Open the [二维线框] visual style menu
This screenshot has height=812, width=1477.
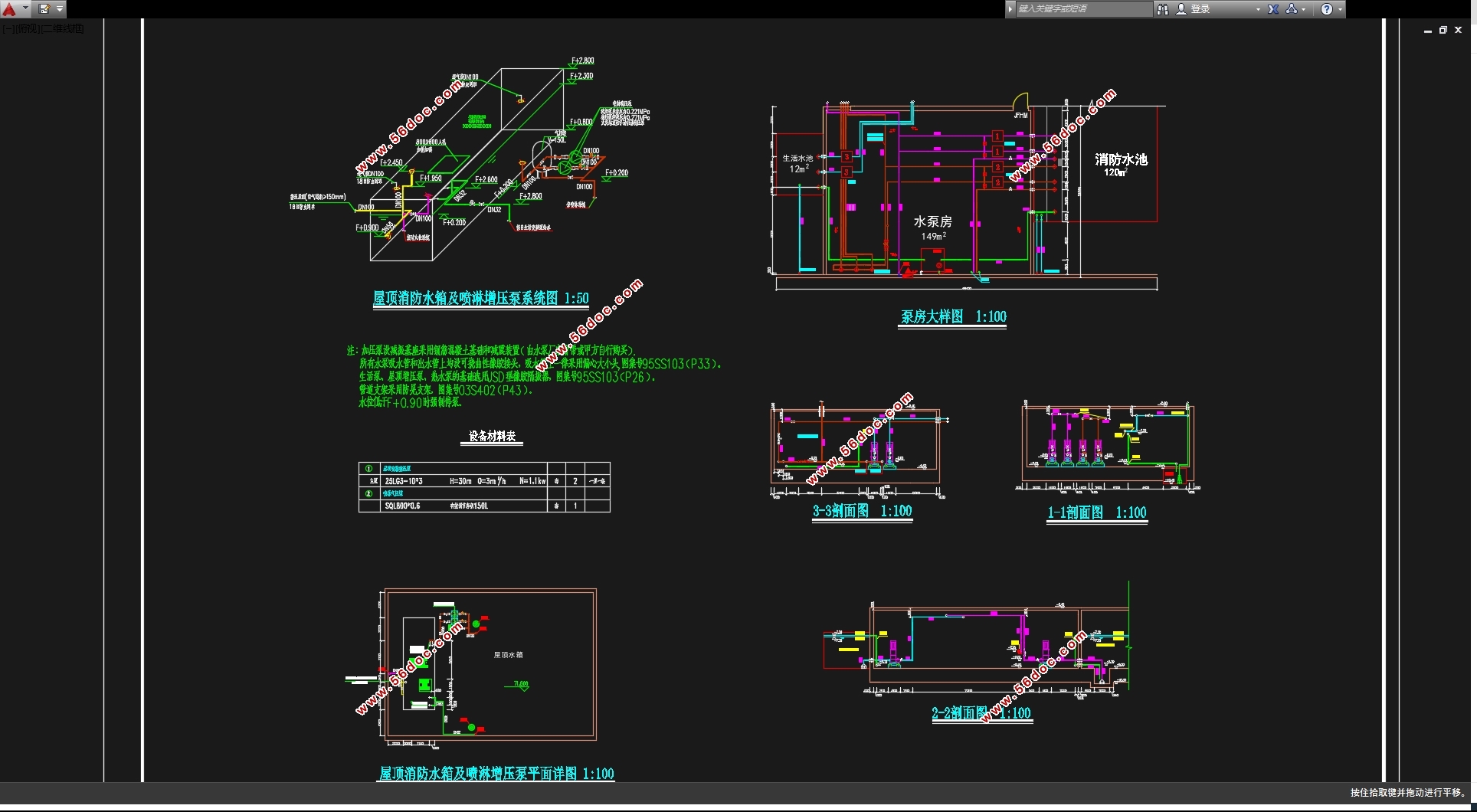[x=63, y=29]
